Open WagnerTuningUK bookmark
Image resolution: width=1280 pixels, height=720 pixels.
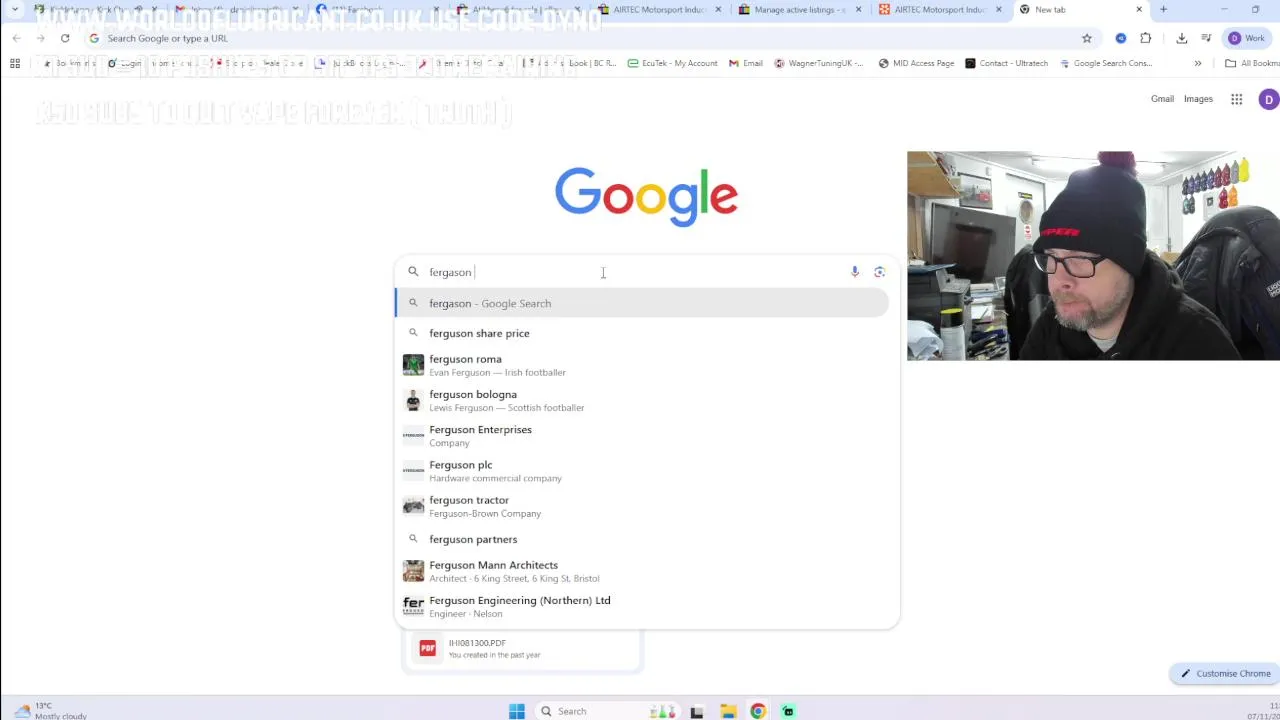[819, 63]
